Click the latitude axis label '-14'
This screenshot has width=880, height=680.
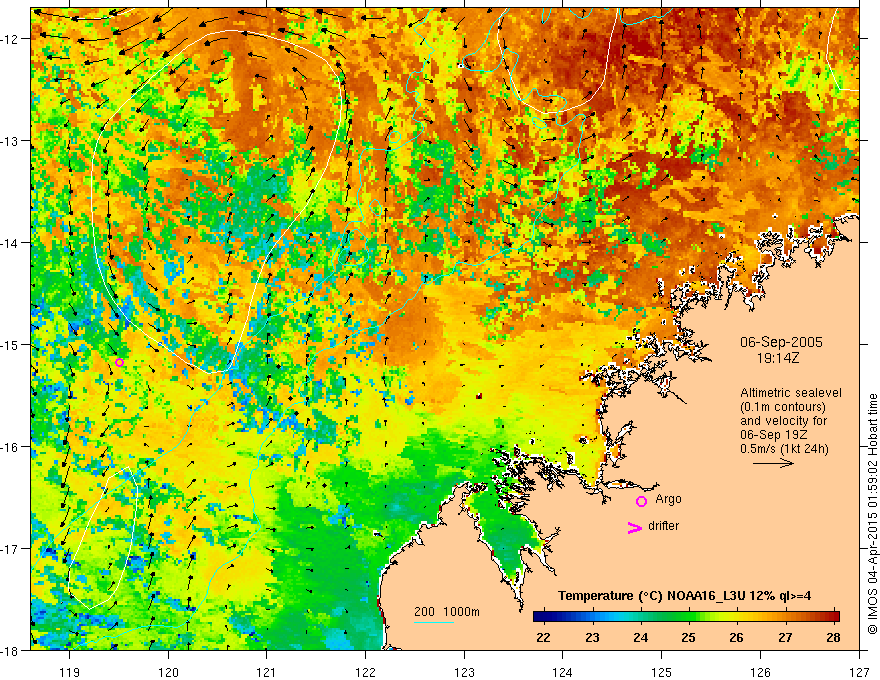click(11, 243)
